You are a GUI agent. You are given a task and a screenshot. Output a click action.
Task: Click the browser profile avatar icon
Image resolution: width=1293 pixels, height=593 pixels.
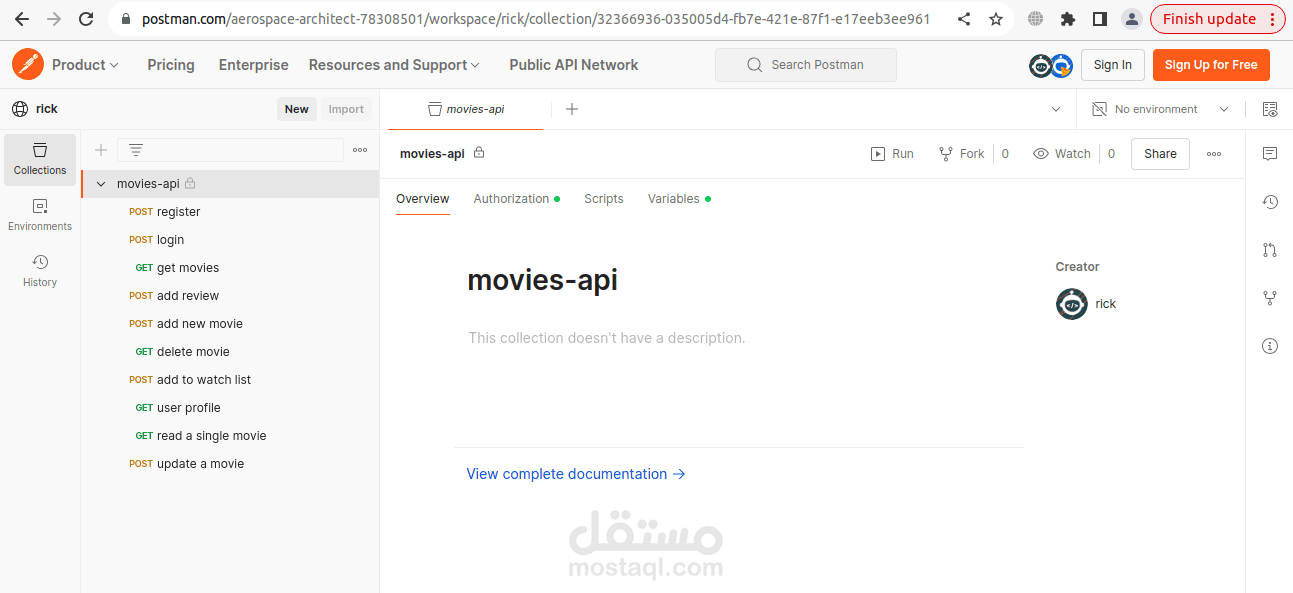point(1131,19)
